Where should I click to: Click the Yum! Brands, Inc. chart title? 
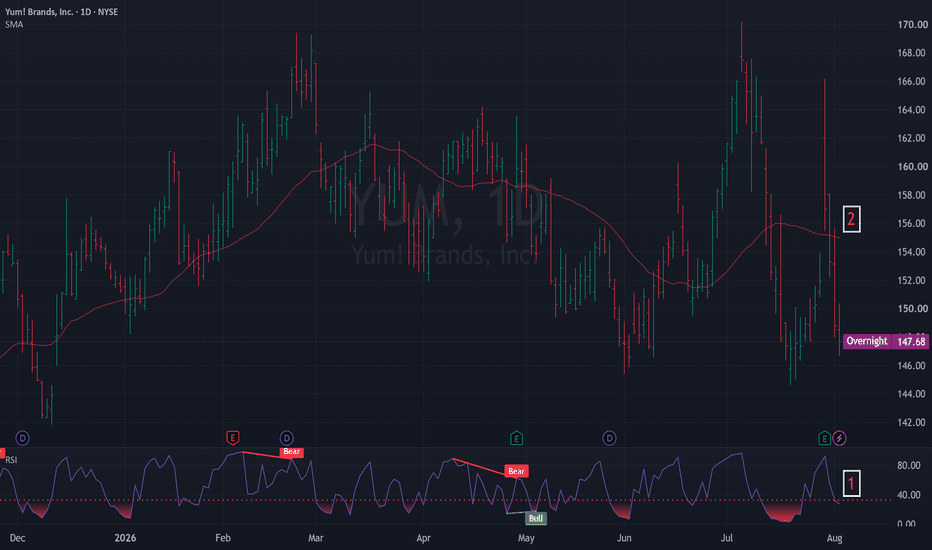(x=61, y=12)
